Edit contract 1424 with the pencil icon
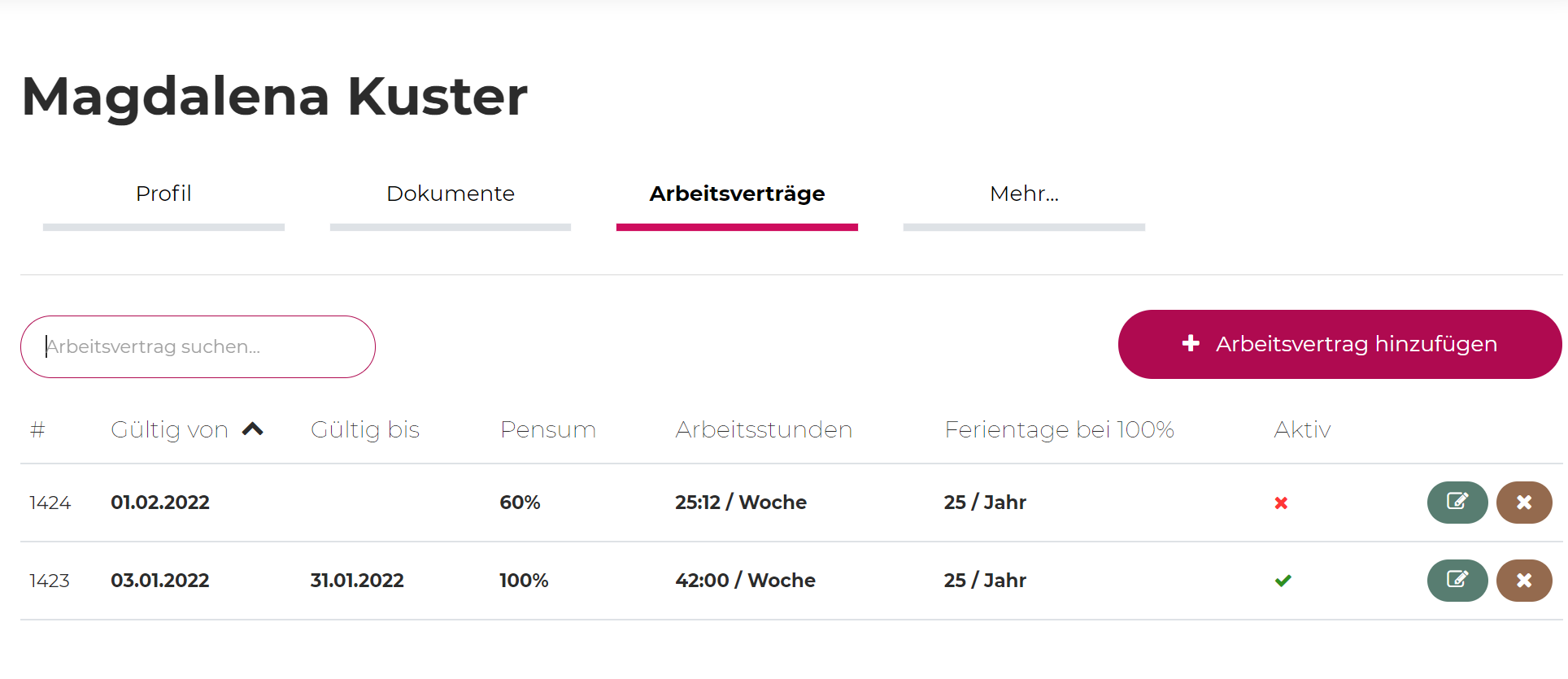1568x679 pixels. (1457, 503)
